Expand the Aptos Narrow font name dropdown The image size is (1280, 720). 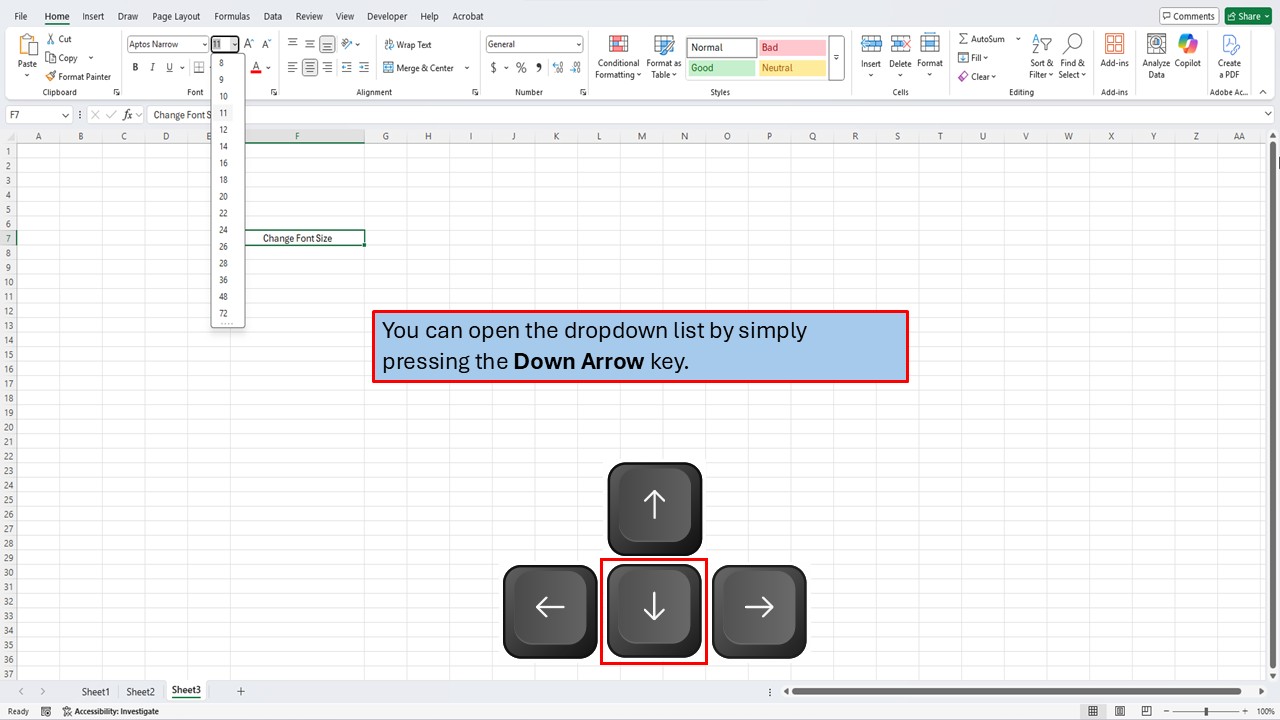(x=204, y=44)
